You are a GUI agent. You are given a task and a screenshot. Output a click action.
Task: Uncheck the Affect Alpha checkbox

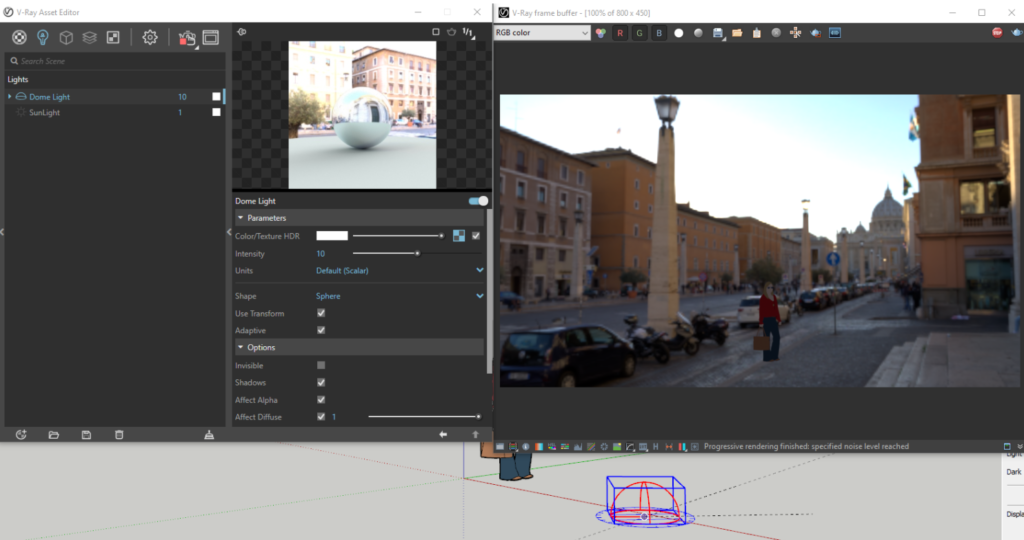click(321, 400)
